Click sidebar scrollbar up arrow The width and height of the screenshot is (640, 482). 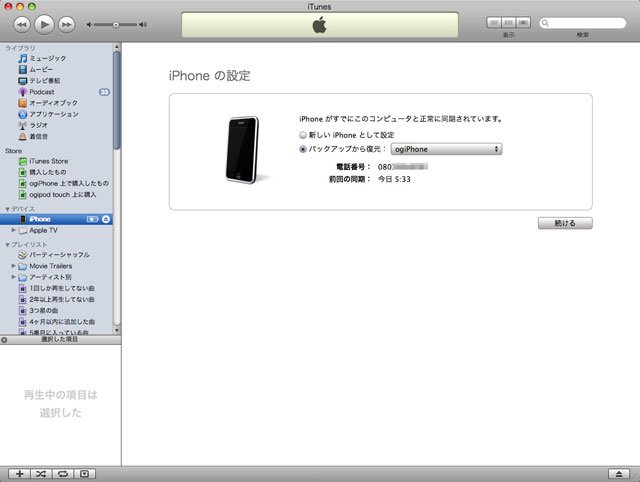pos(117,47)
